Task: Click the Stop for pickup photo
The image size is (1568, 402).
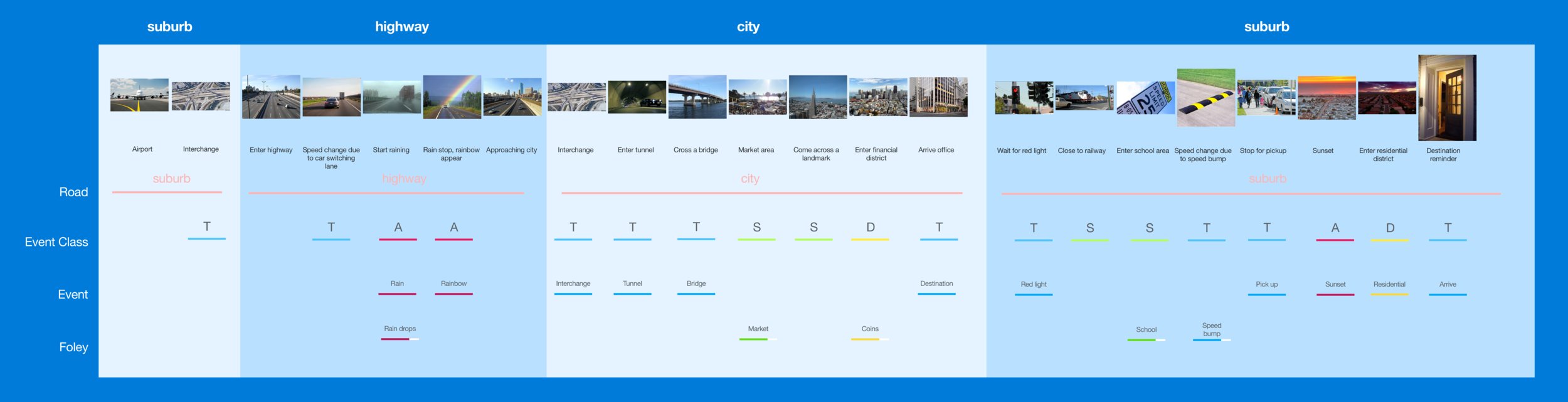Action: point(1266,98)
